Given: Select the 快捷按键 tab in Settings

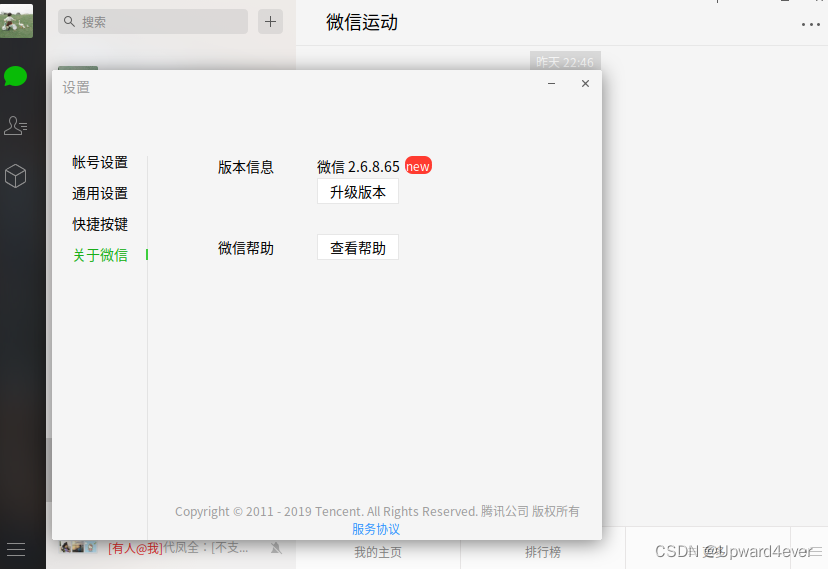Looking at the screenshot, I should 100,224.
